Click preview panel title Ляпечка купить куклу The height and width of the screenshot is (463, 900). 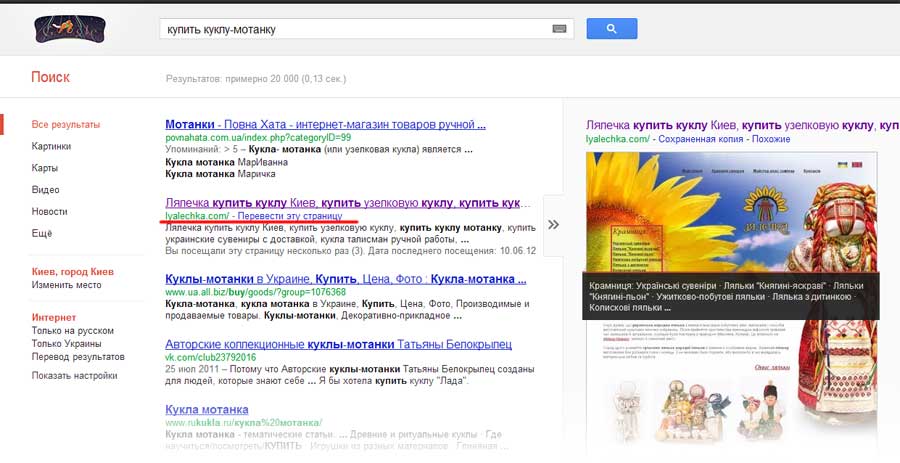(x=743, y=125)
